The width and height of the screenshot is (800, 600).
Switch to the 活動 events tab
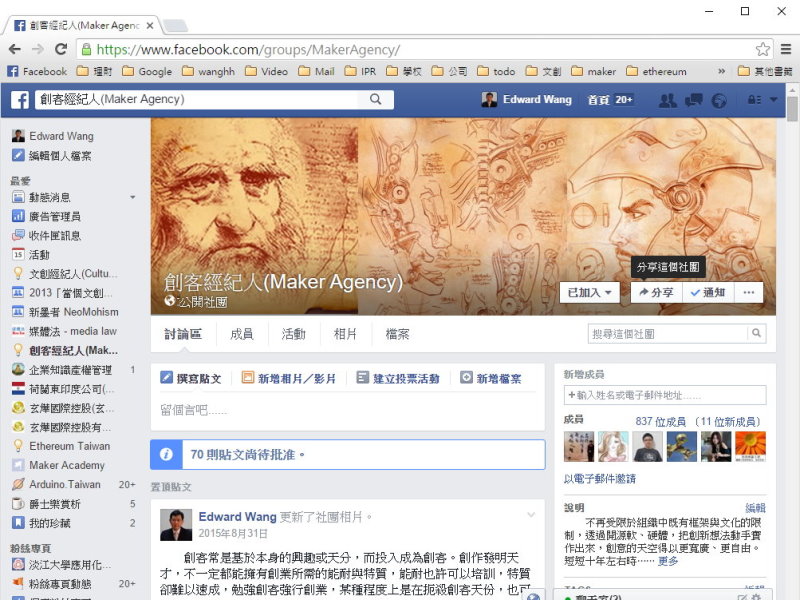tap(293, 334)
